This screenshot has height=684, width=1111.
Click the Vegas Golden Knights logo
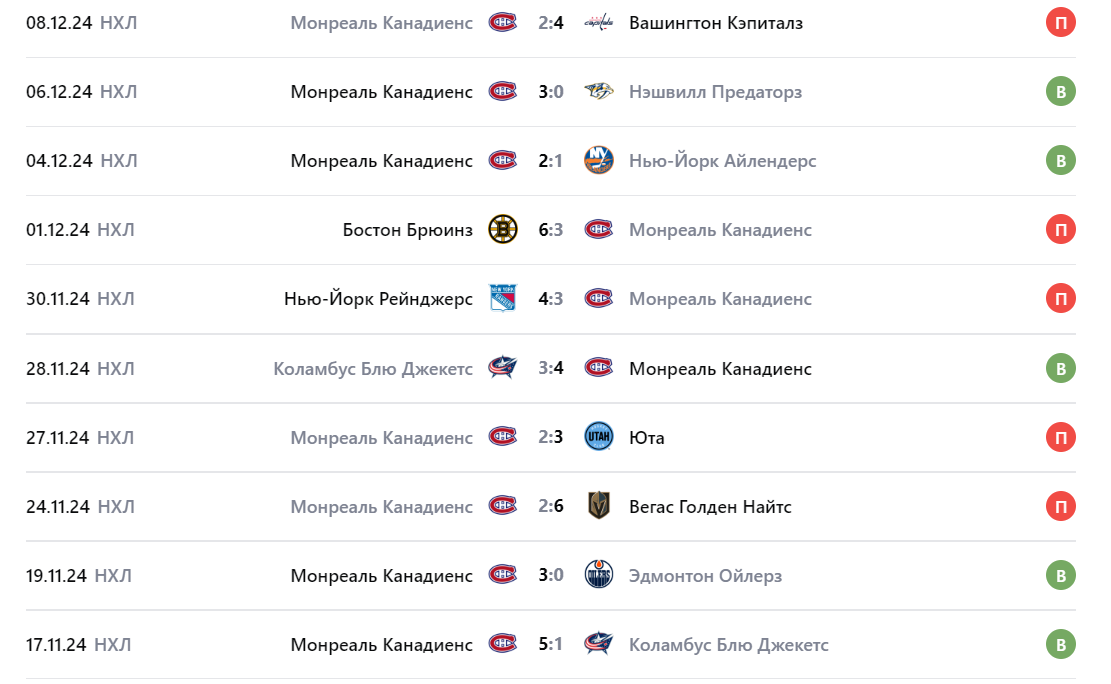point(598,506)
